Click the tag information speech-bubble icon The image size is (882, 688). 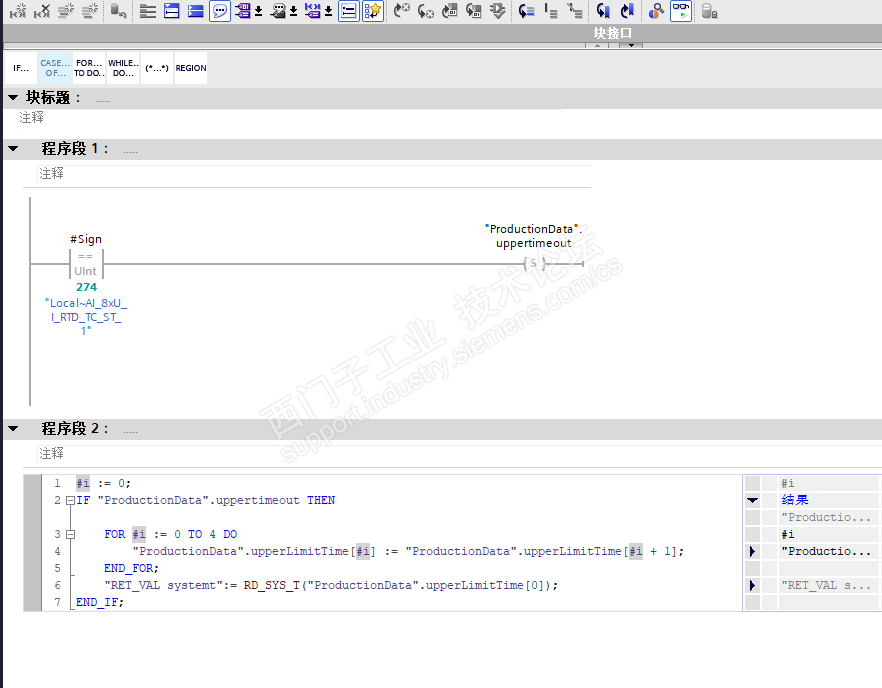pos(278,11)
